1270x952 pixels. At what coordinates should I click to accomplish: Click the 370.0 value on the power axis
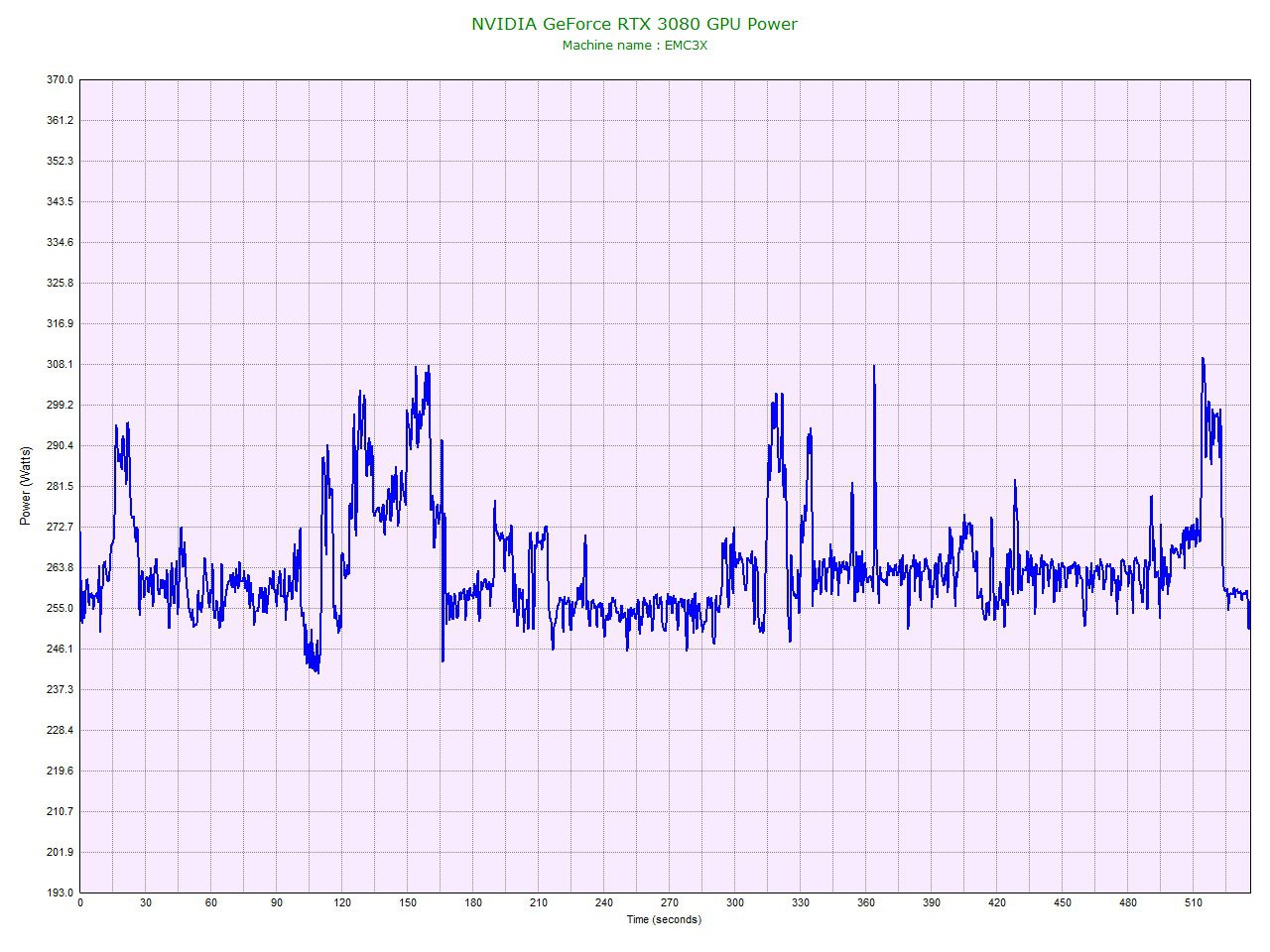tap(61, 79)
